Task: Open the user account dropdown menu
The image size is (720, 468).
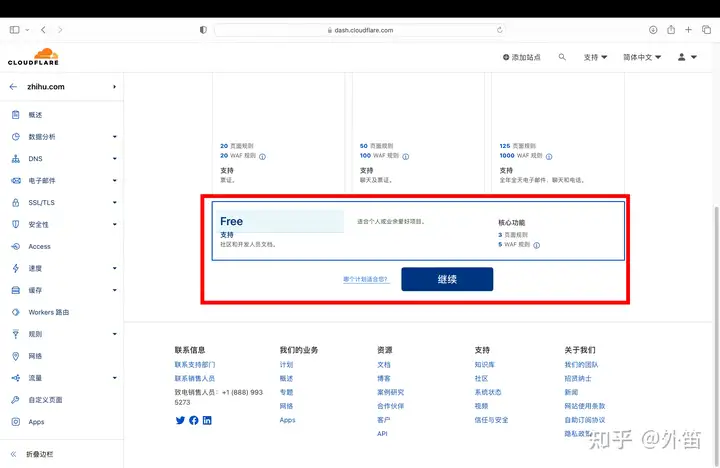Action: (687, 57)
